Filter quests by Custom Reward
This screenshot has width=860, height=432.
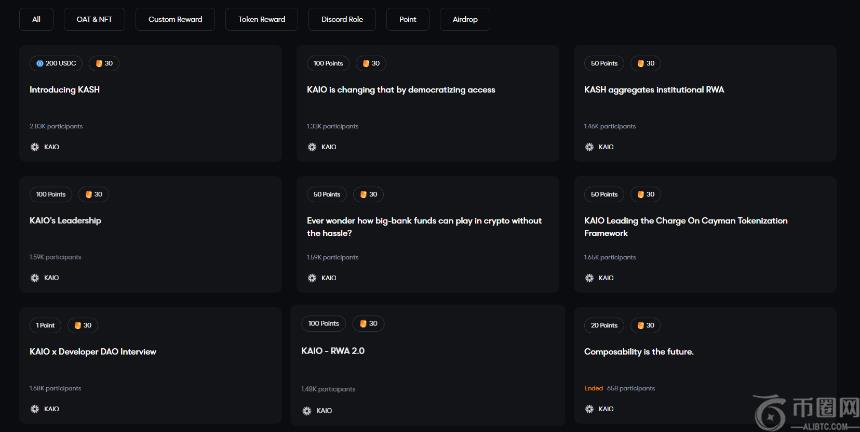point(175,19)
